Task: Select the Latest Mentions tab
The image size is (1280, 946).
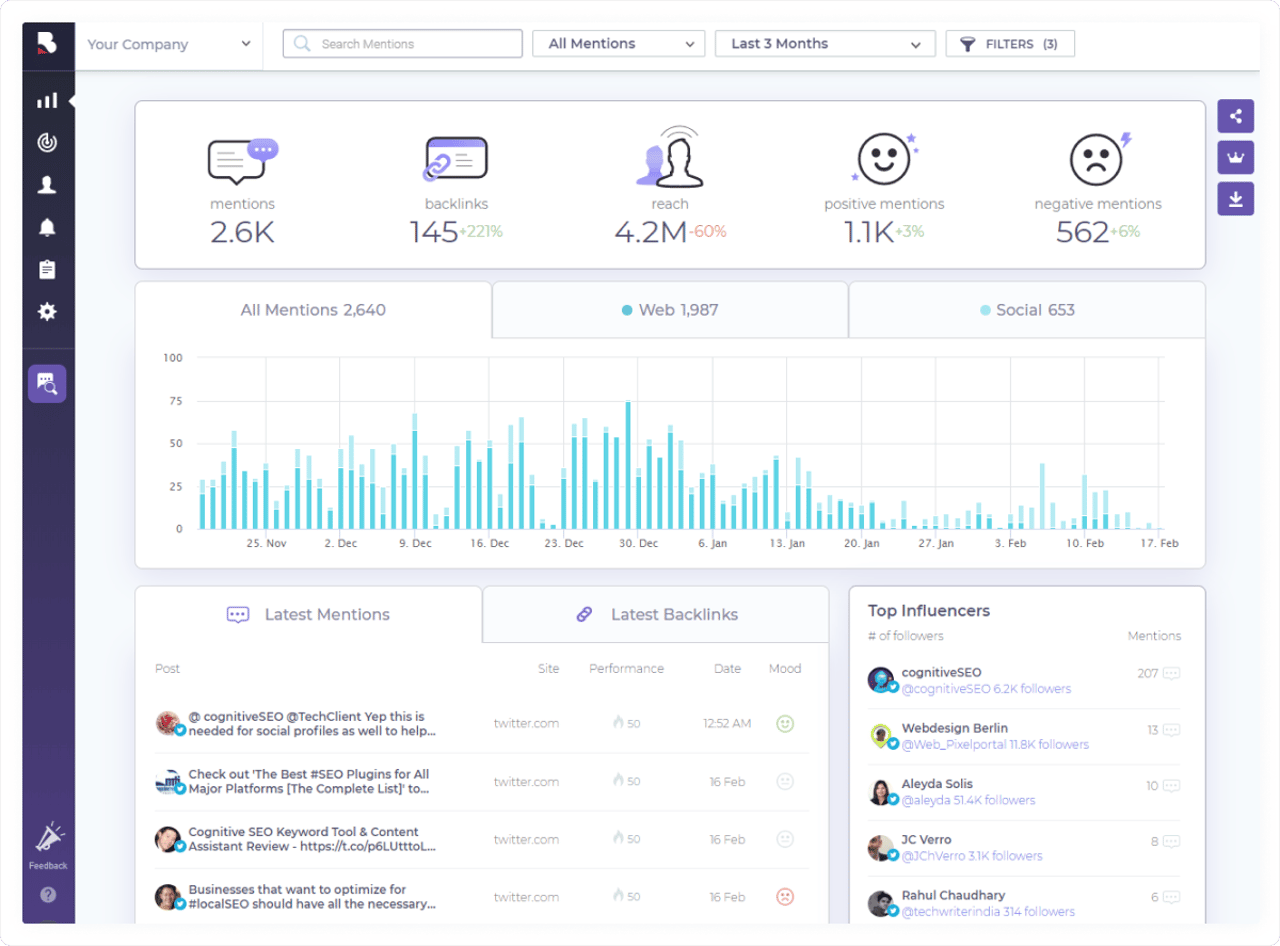Action: coord(309,615)
